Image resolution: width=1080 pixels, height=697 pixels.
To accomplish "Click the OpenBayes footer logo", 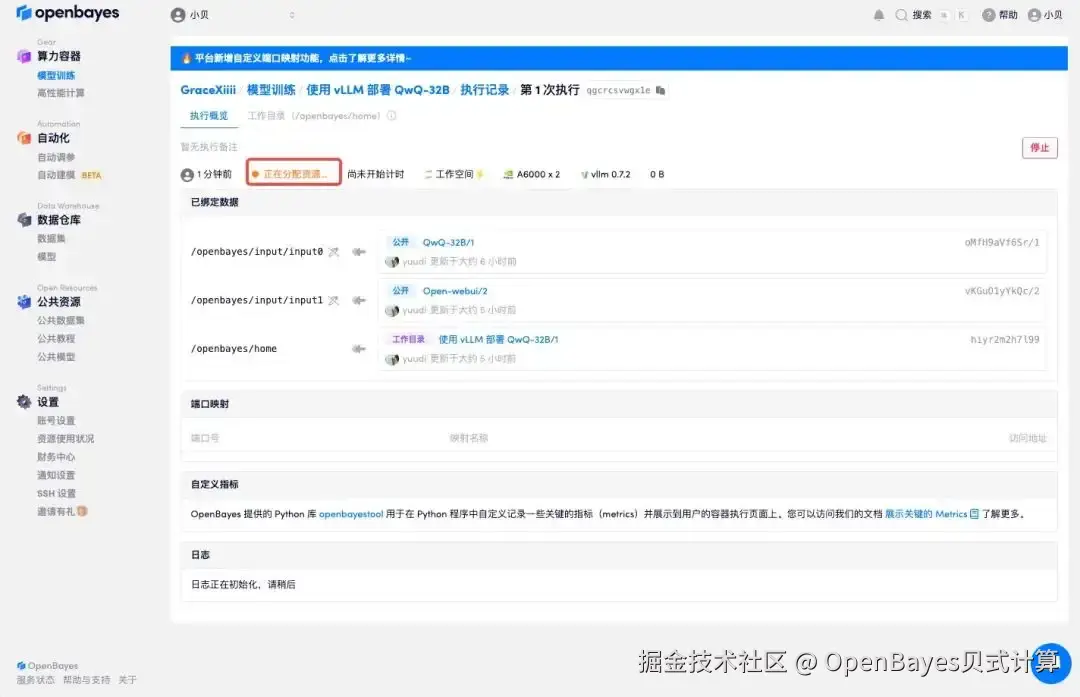I will (48, 666).
